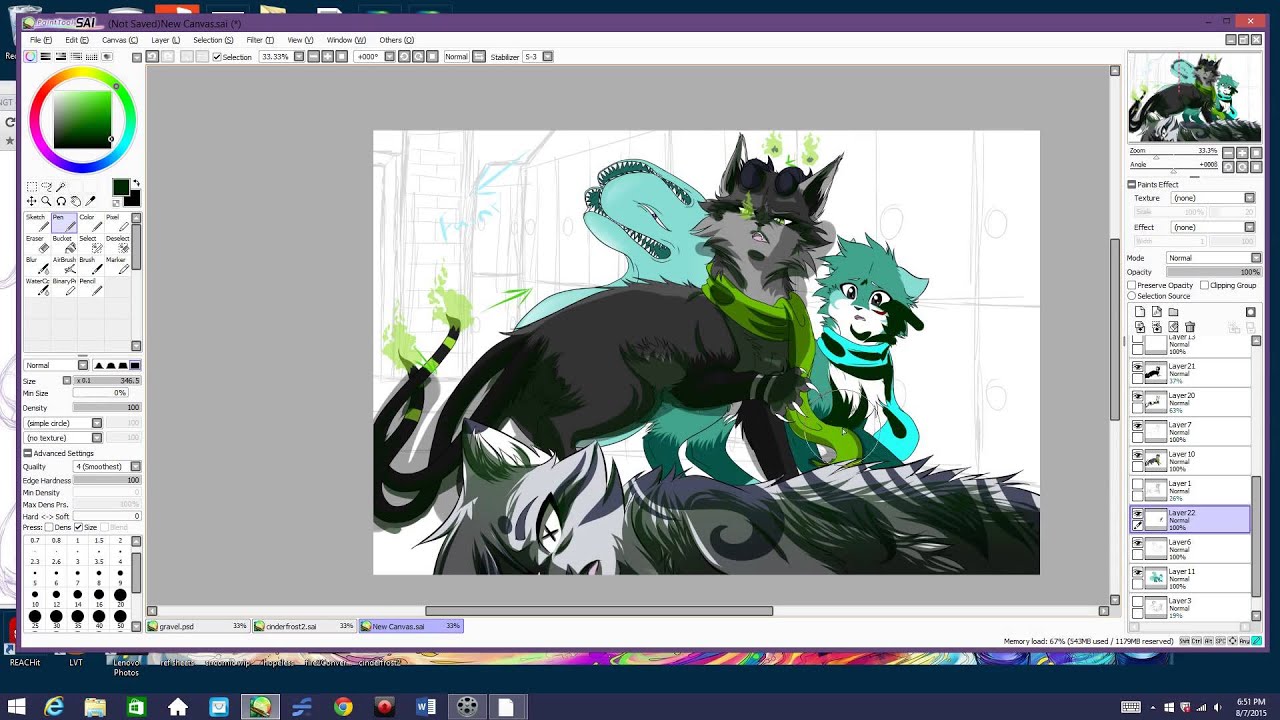Open the simple circle shape dropdown
The width and height of the screenshot is (1280, 720).
pos(97,423)
